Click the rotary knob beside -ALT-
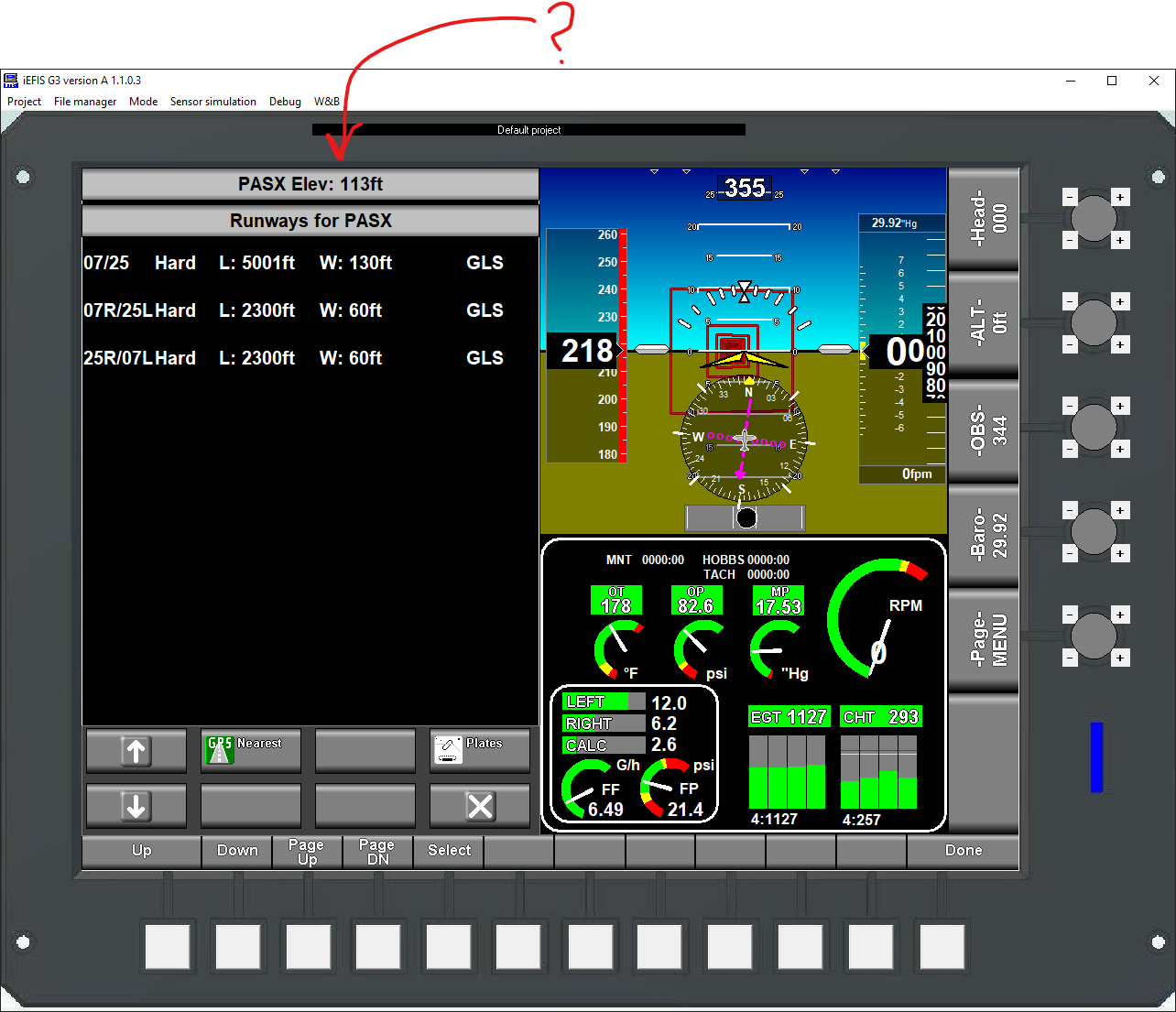 (1094, 322)
